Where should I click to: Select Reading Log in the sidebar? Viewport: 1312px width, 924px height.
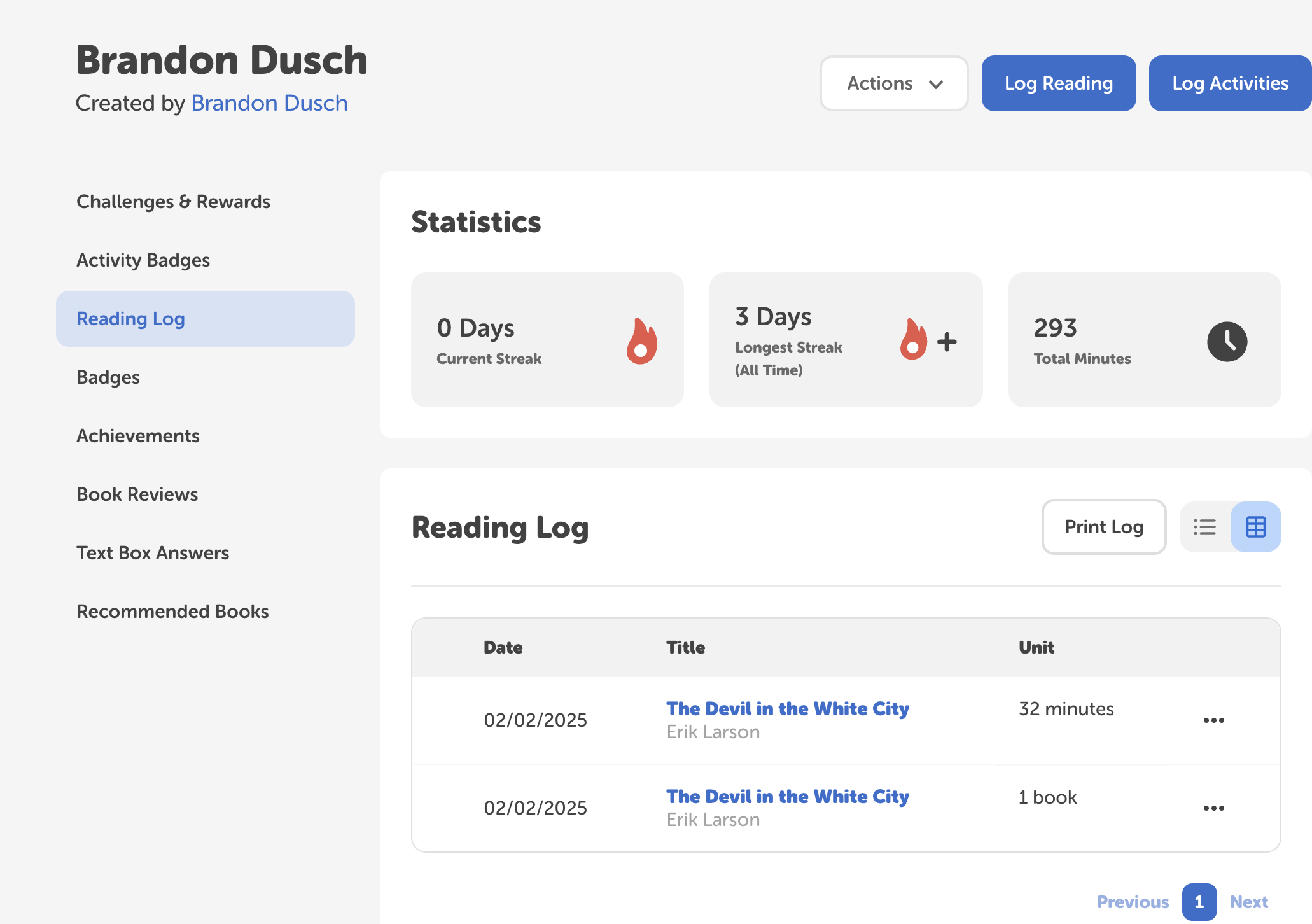click(x=130, y=318)
